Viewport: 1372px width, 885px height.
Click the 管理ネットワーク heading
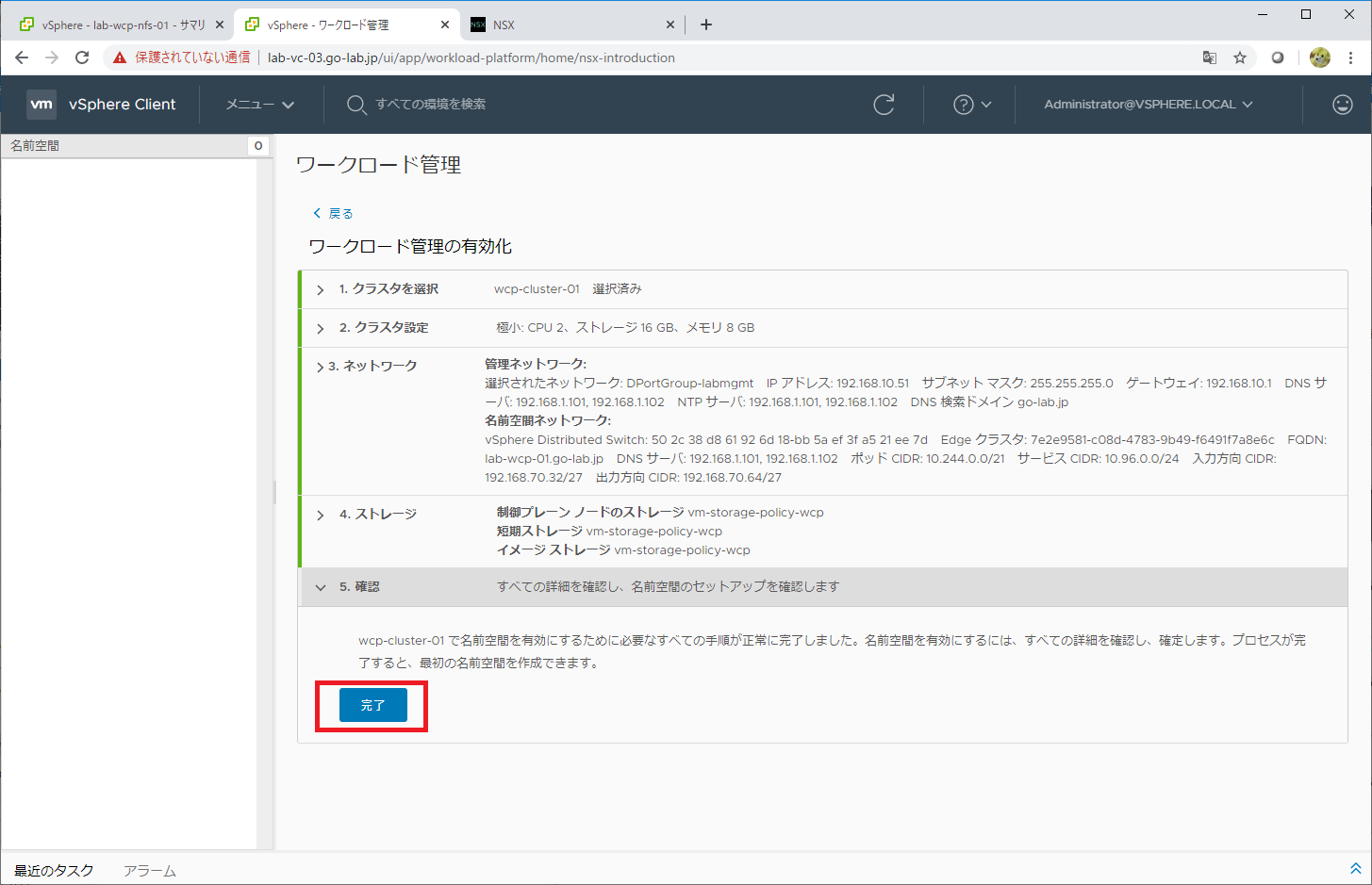[536, 364]
